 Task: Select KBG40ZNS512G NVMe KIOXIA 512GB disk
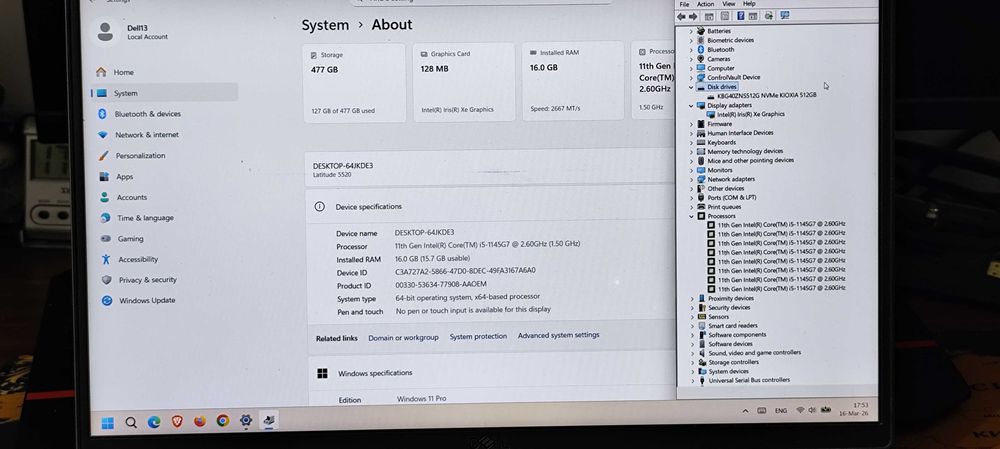tap(766, 95)
